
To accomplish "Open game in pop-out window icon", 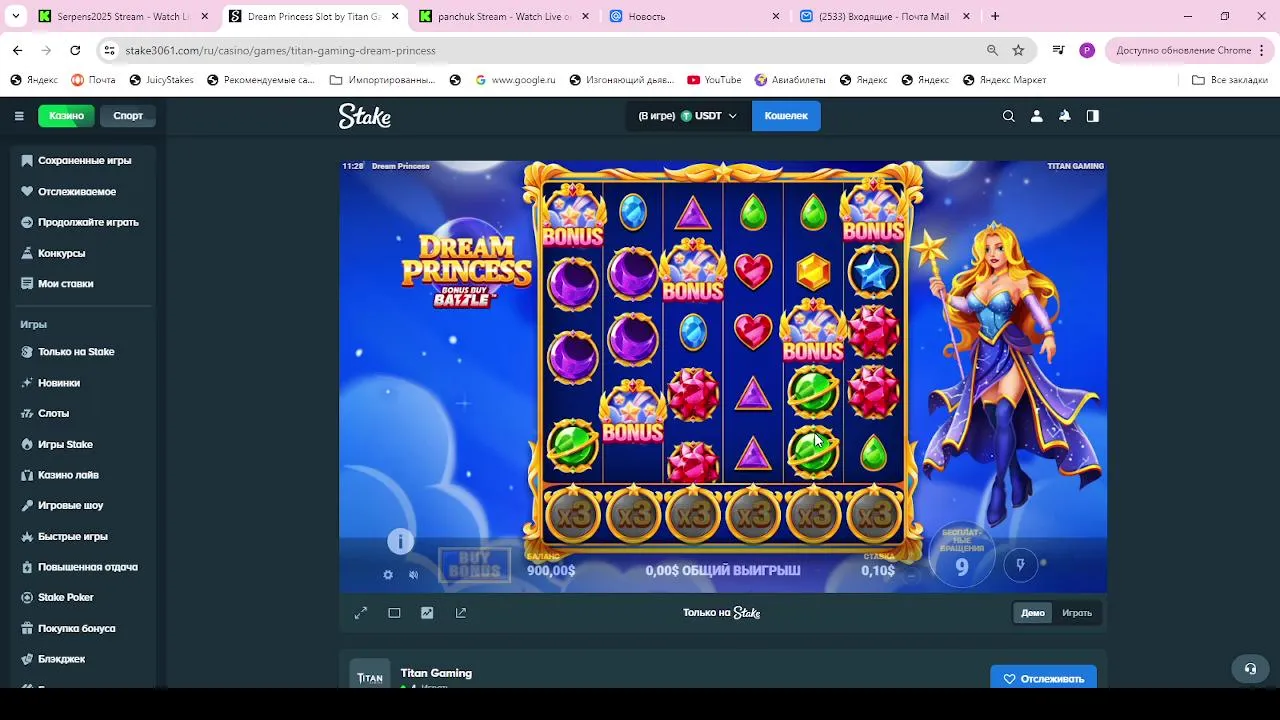I will click(461, 613).
